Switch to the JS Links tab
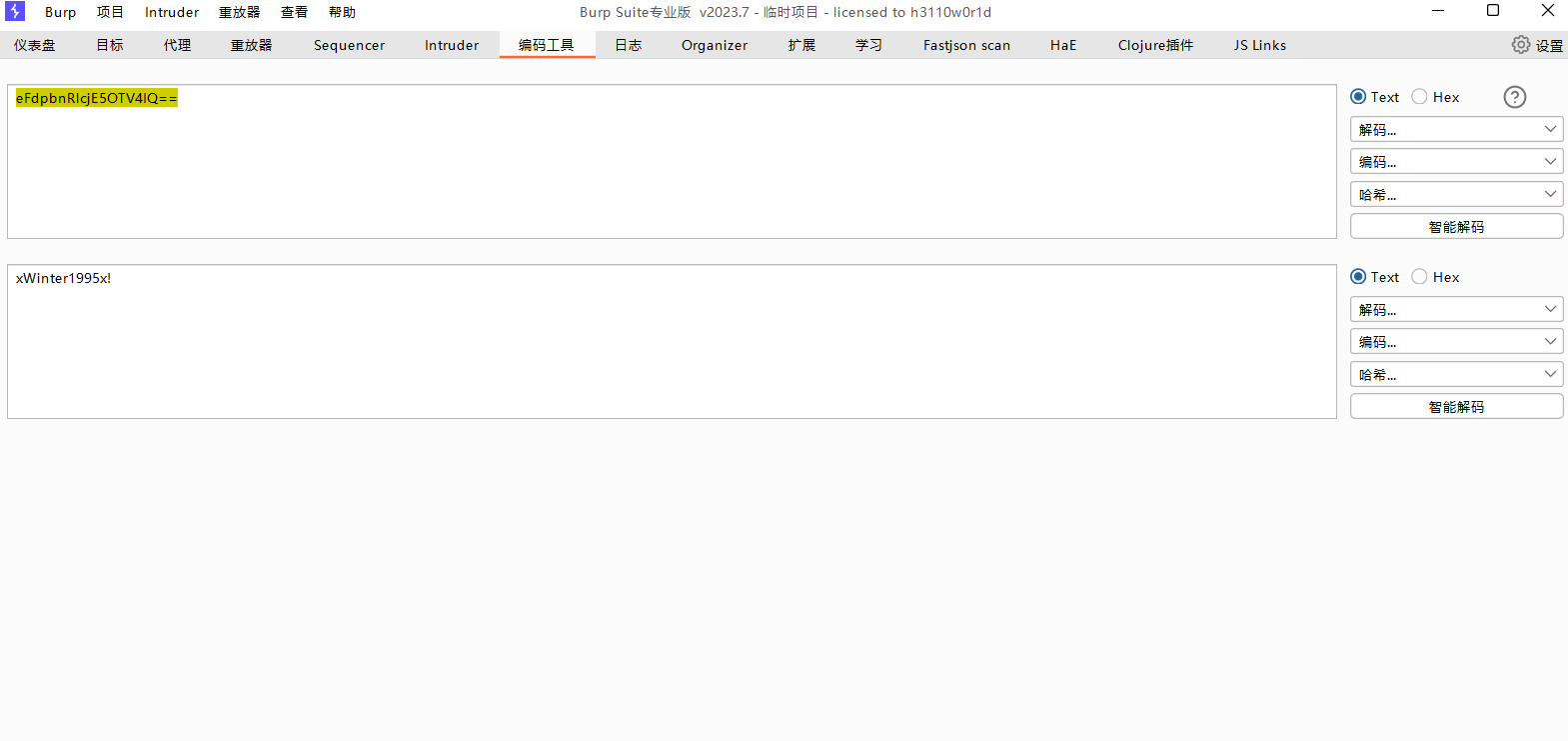The height and width of the screenshot is (741, 1568). (x=1259, y=45)
